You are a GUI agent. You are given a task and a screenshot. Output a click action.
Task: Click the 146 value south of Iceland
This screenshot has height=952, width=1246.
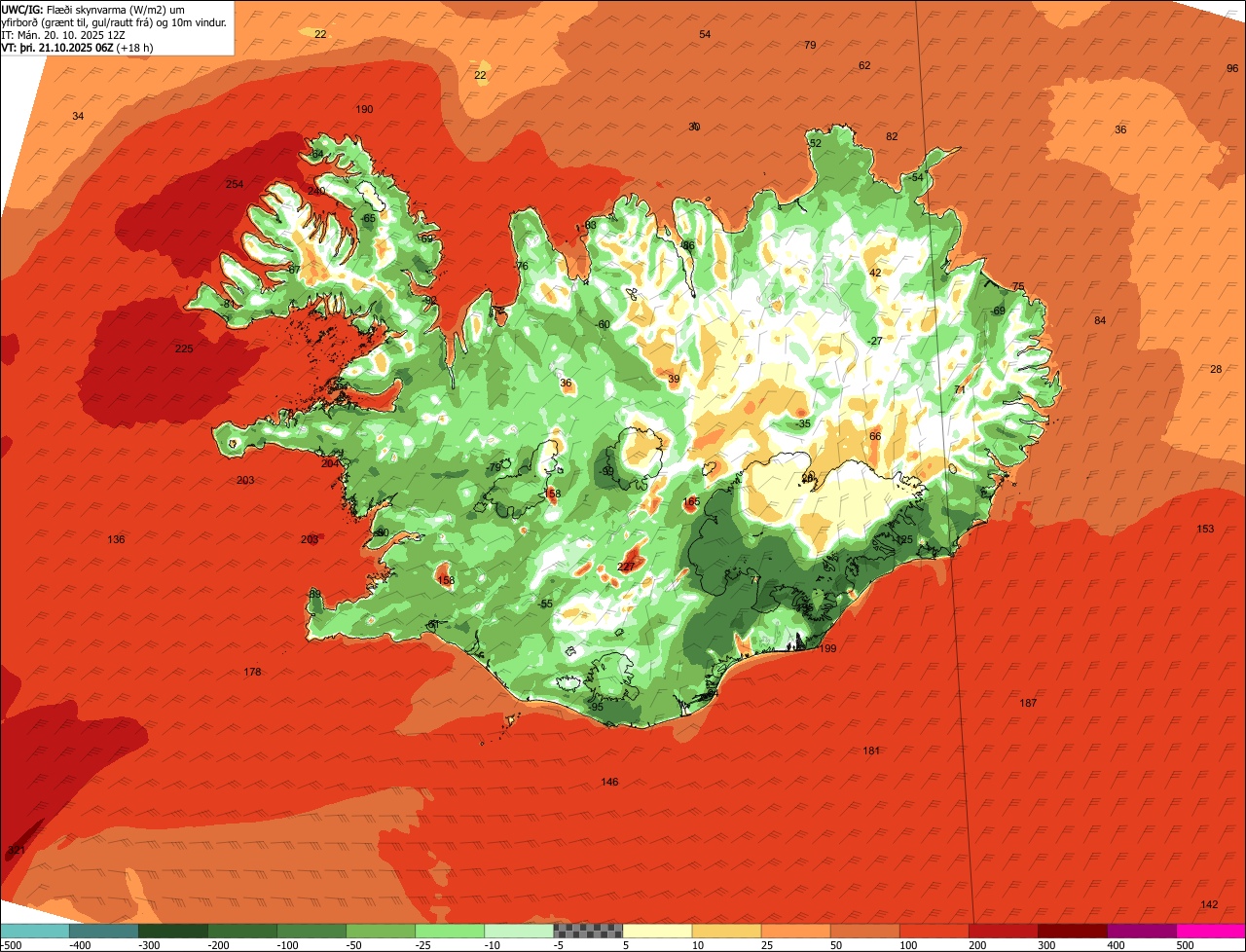tap(609, 782)
